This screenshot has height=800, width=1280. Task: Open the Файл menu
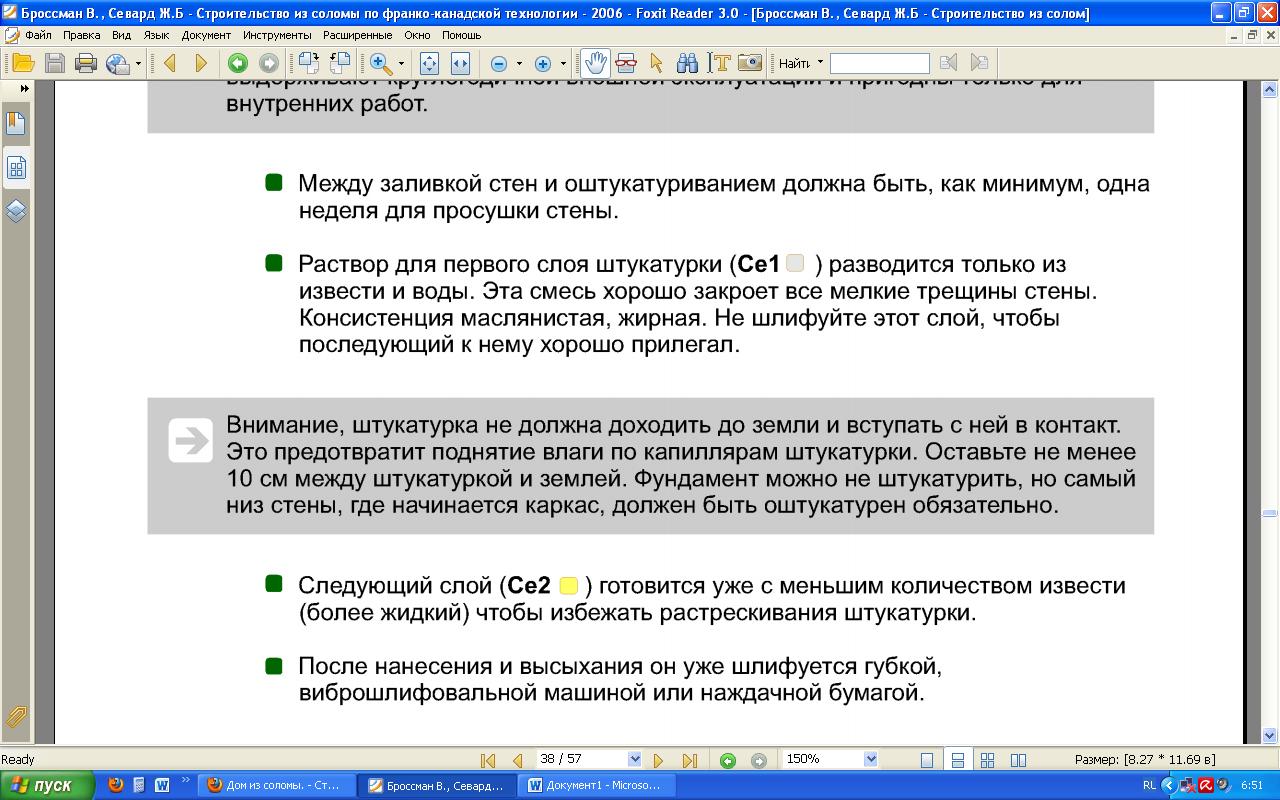pos(38,35)
